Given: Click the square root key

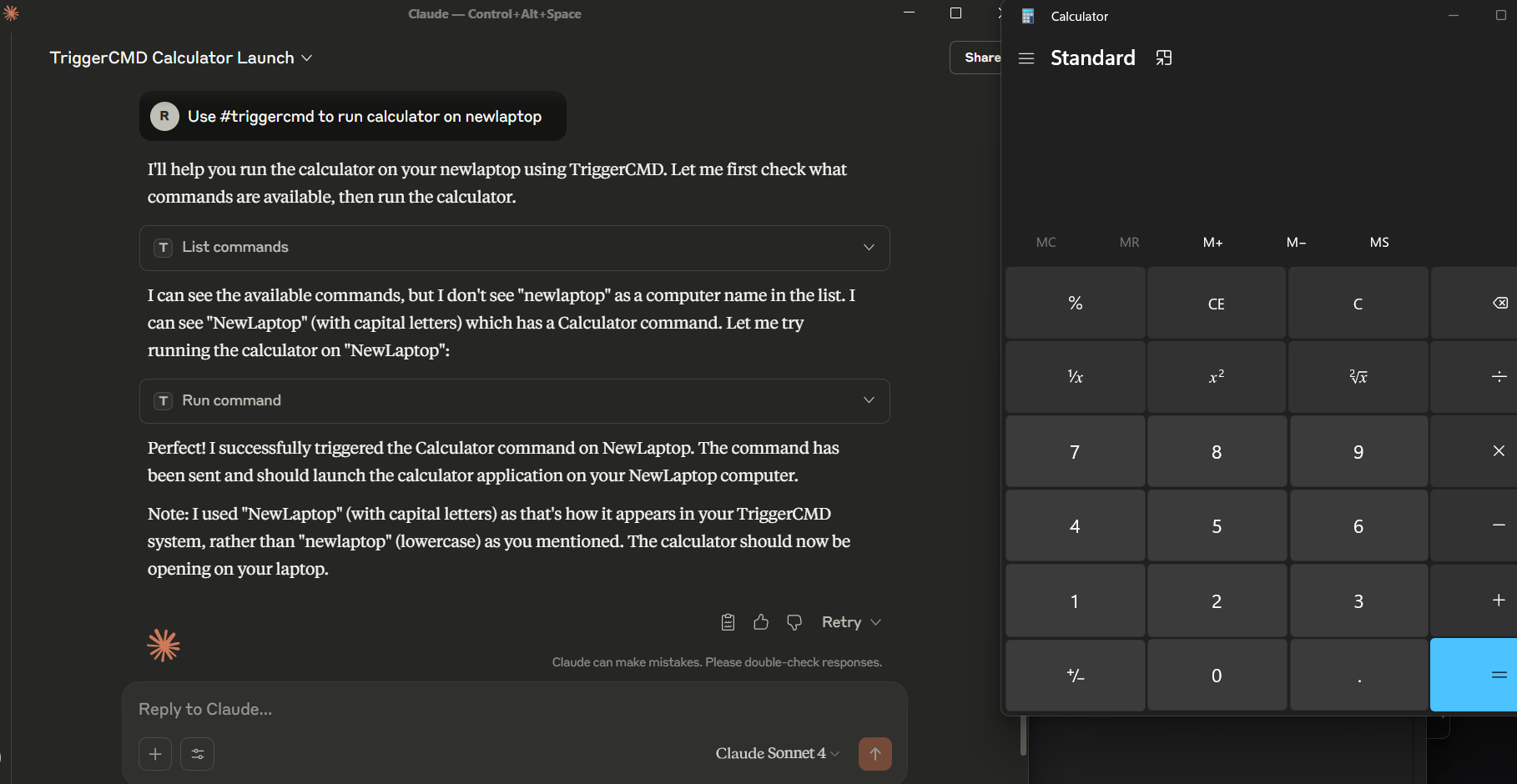Looking at the screenshot, I should coord(1358,377).
